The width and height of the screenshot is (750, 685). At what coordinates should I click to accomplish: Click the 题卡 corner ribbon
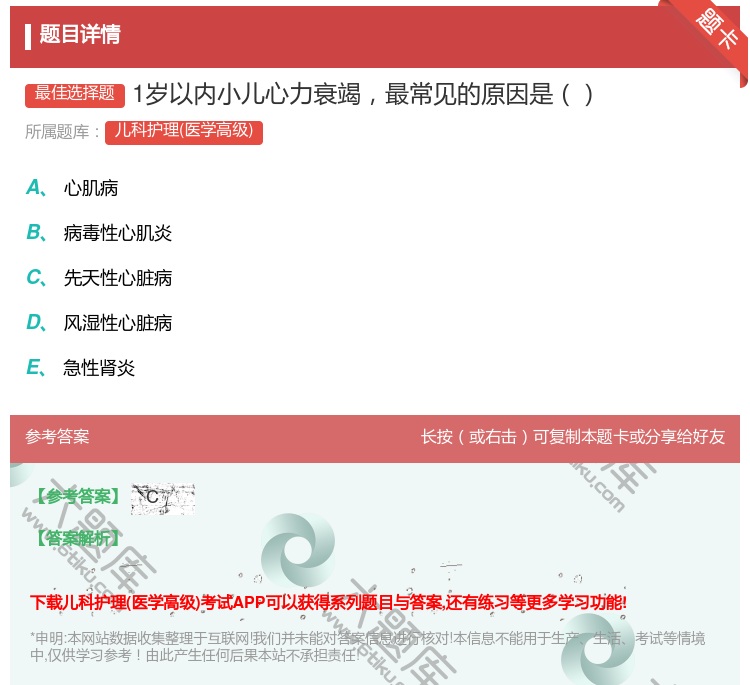[716, 30]
